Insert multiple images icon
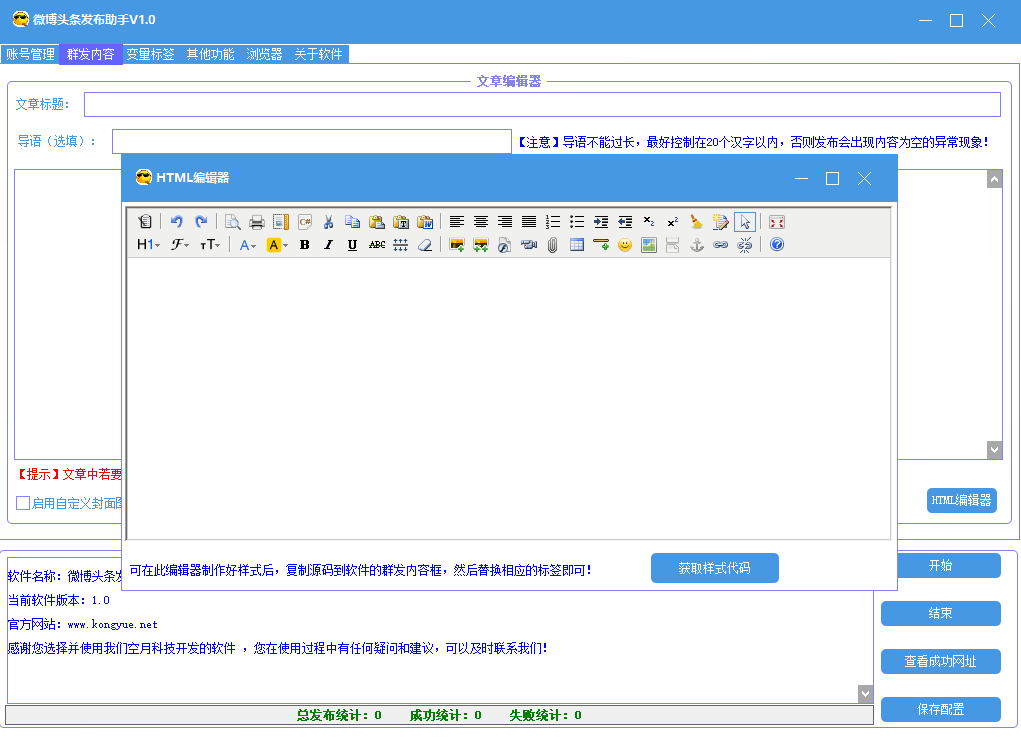This screenshot has width=1021, height=748. pos(481,245)
